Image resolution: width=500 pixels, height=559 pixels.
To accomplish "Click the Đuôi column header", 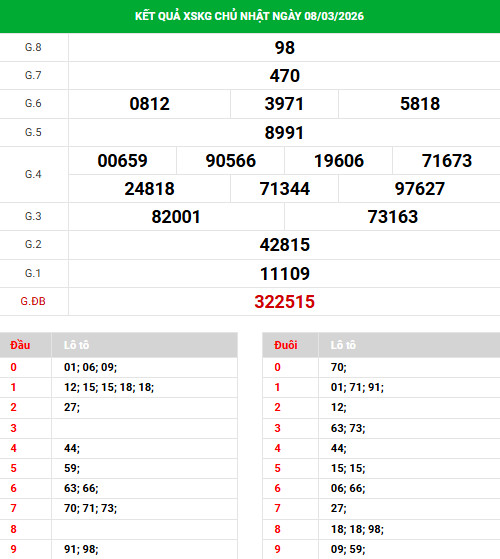I will 285,345.
